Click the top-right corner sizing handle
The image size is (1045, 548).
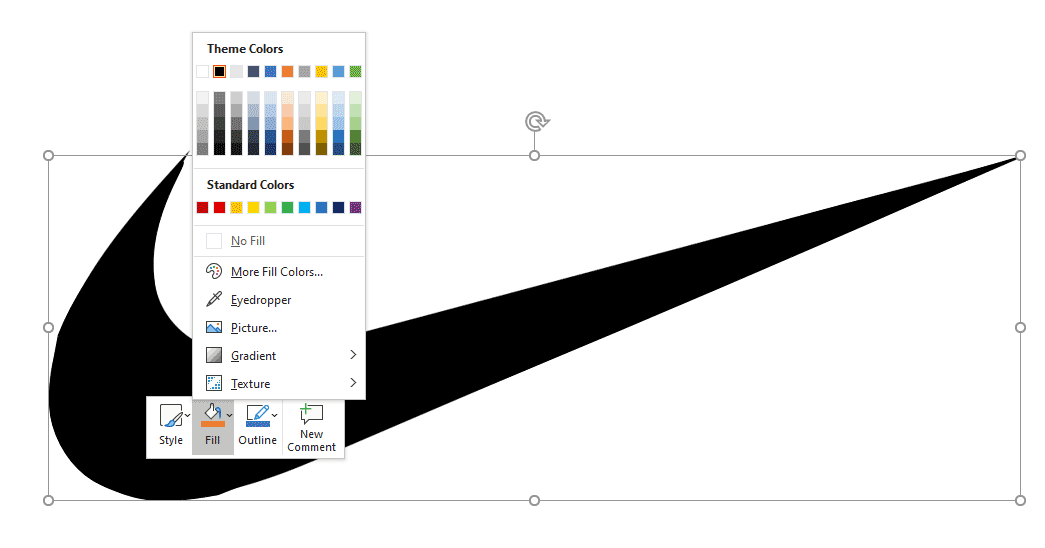tap(1020, 155)
